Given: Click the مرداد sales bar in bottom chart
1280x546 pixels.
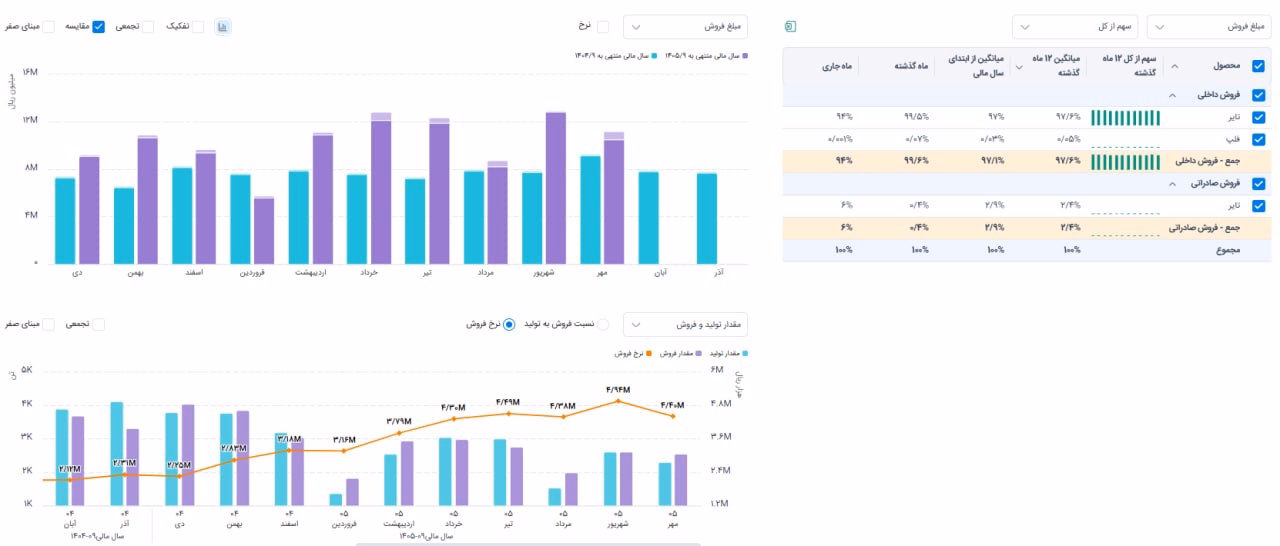Looking at the screenshot, I should (571, 490).
